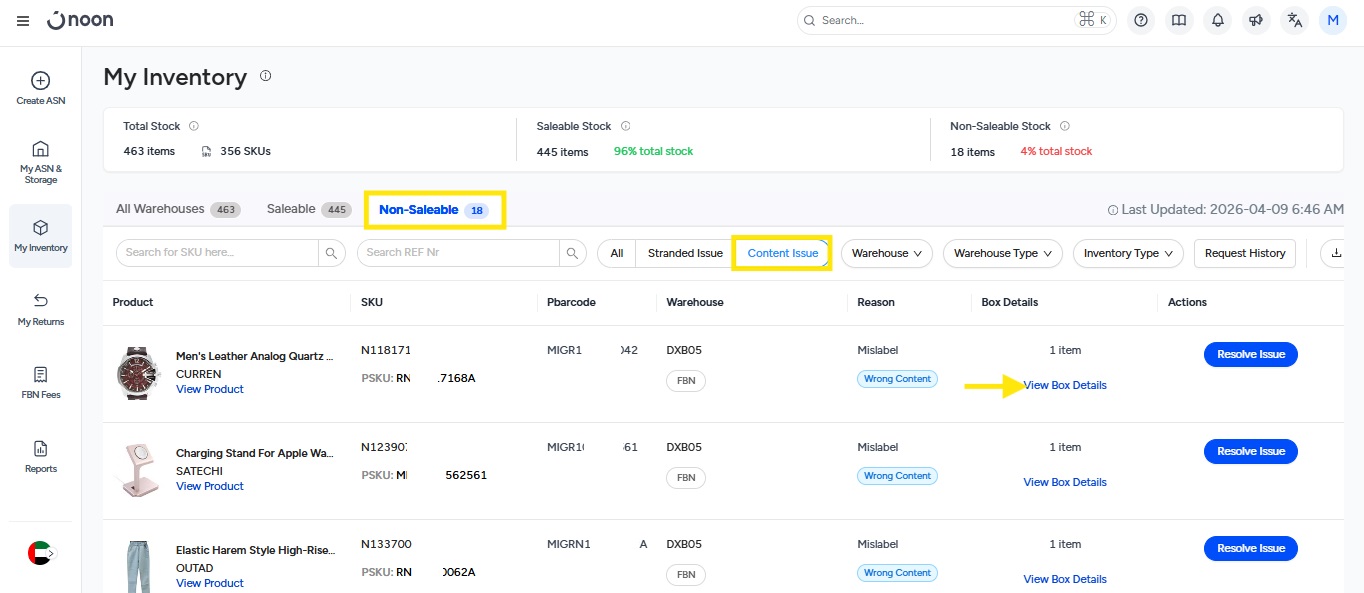Viewport: 1364px width, 593px height.
Task: Click the help question mark icon
Action: point(1141,20)
